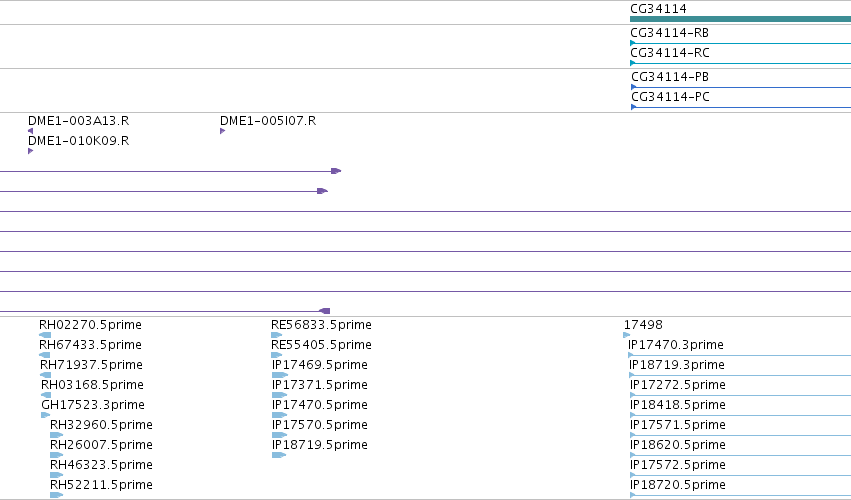Select the IP17571.5prime EST label
851x500 pixels.
pos(678,425)
